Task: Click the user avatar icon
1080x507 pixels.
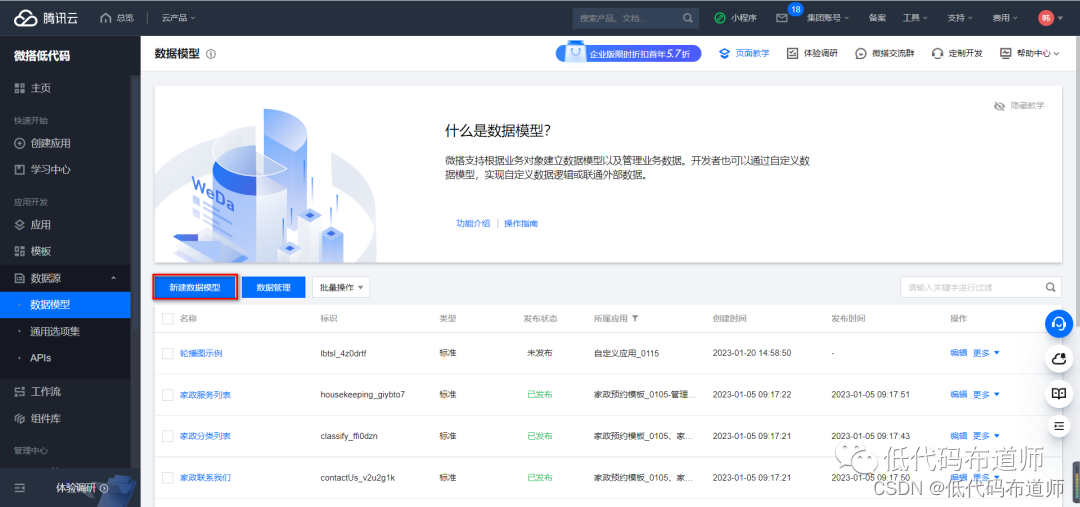Action: [x=1046, y=18]
